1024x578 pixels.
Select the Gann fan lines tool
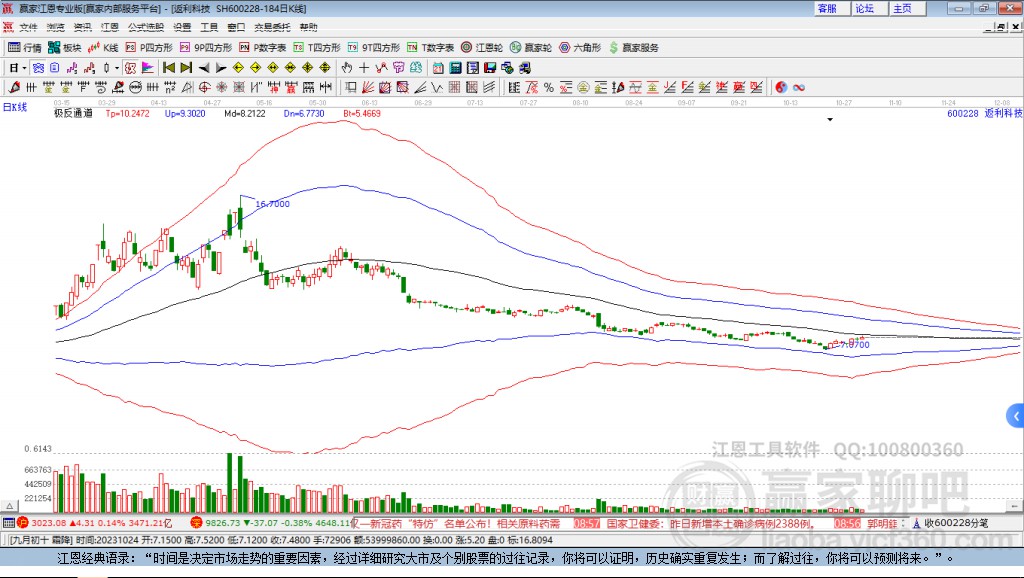click(x=368, y=88)
